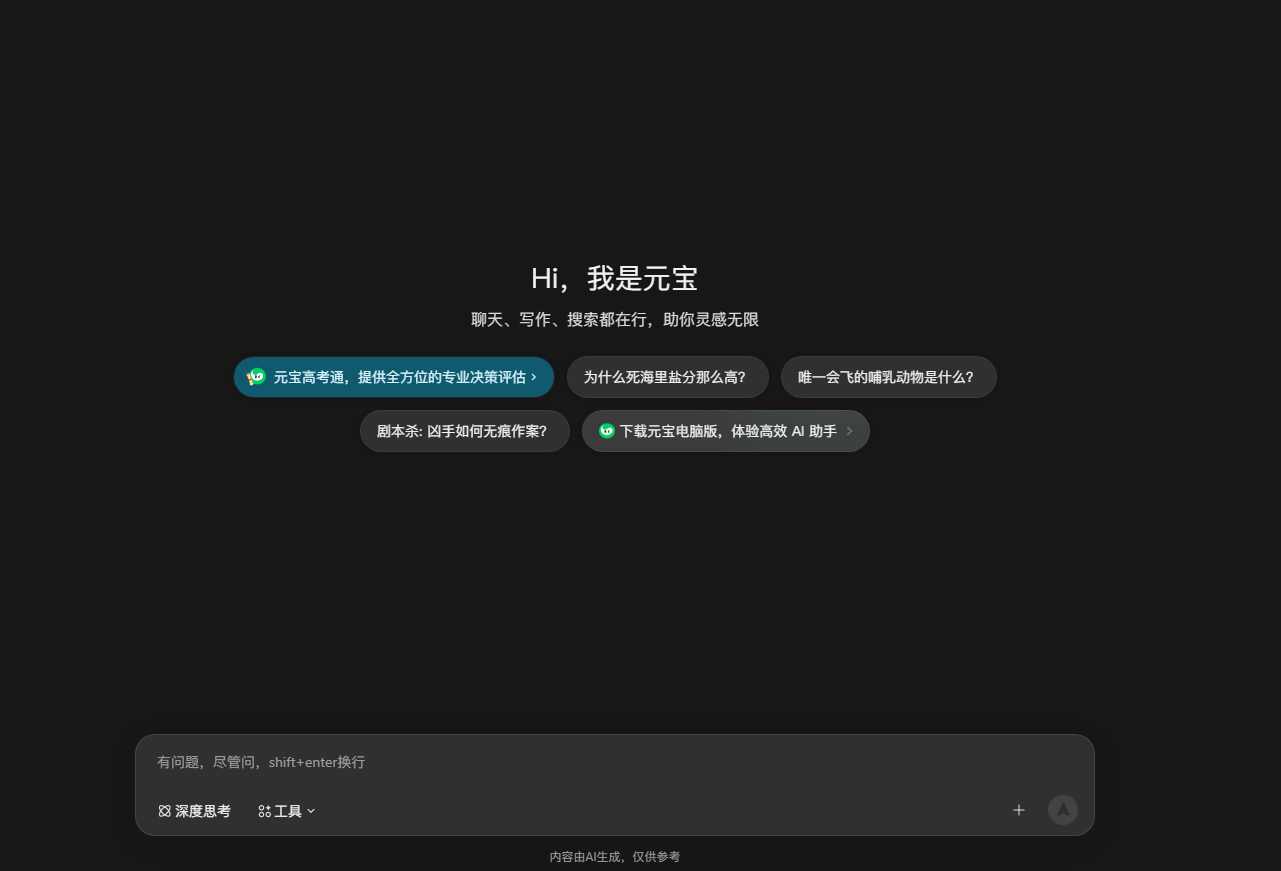Select the 为什么死海里盐分那么高 suggestion
This screenshot has width=1281, height=871.
[667, 377]
